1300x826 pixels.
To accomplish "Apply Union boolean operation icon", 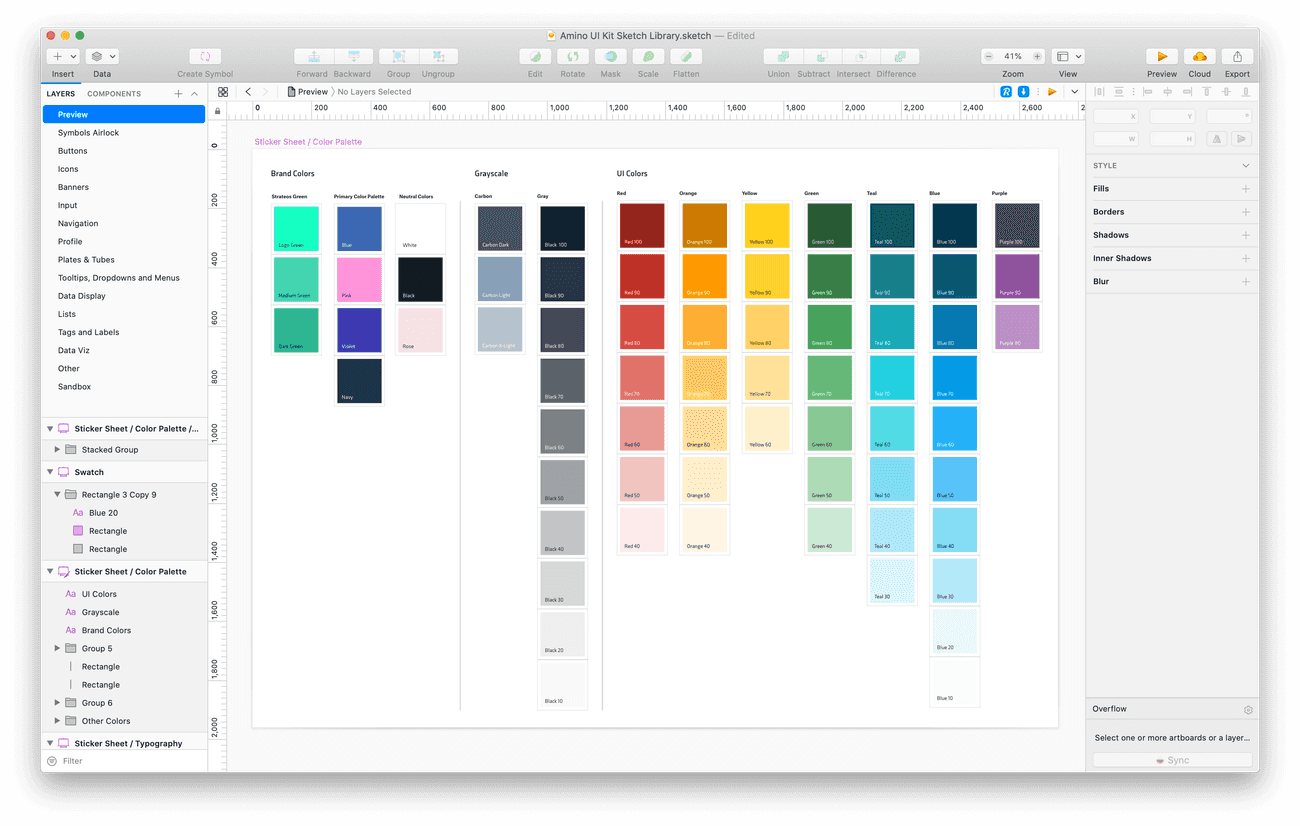I will pyautogui.click(x=778, y=57).
